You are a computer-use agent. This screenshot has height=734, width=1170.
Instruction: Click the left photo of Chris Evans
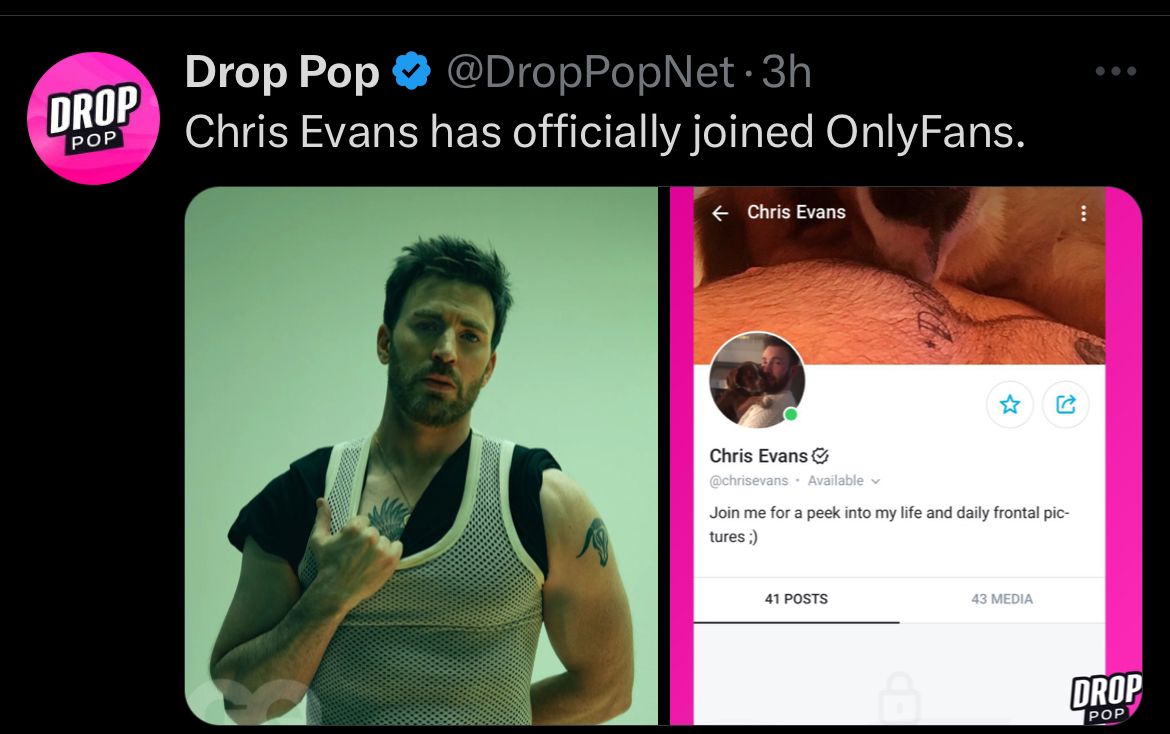click(x=421, y=455)
